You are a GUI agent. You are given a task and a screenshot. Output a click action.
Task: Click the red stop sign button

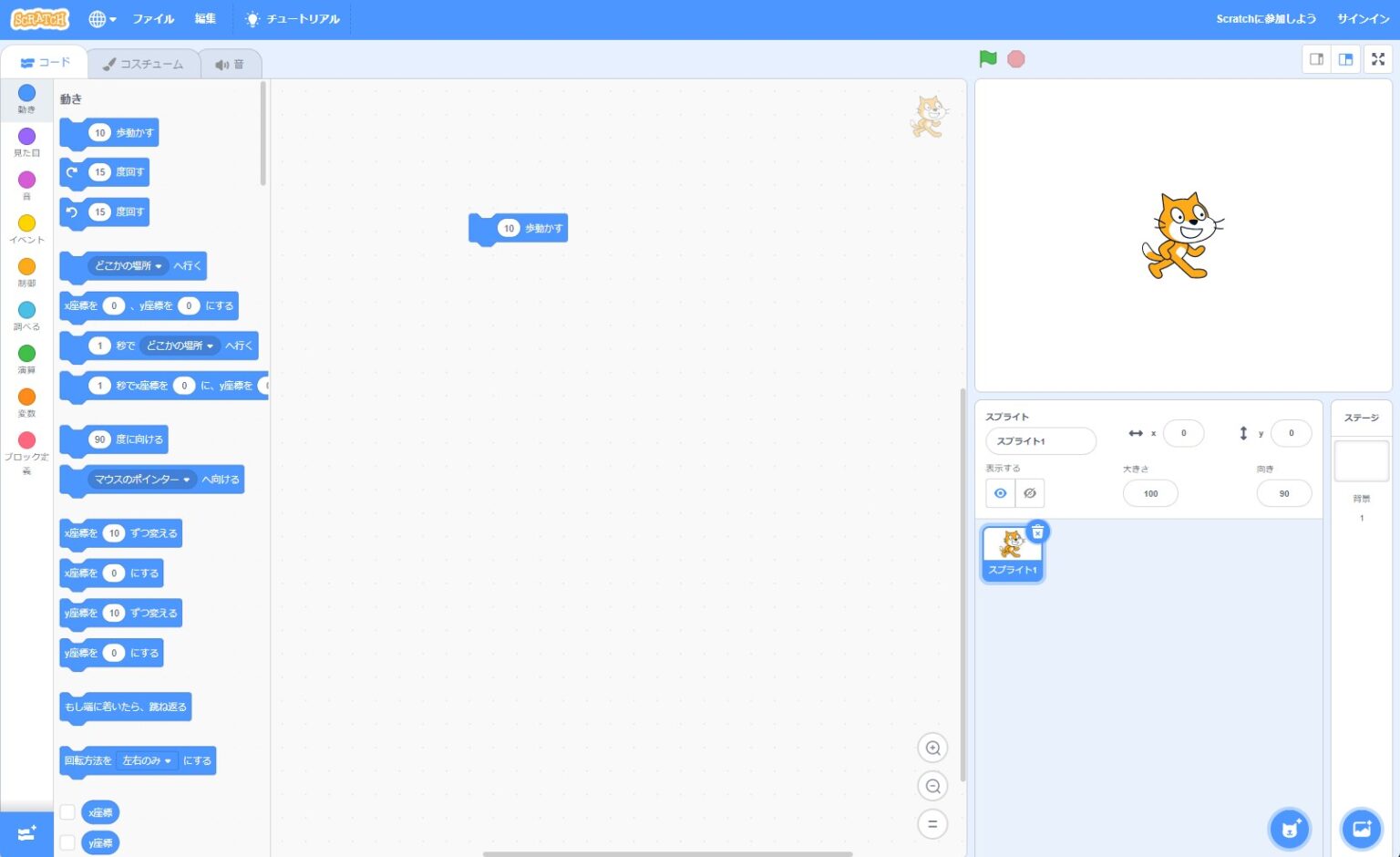(1016, 59)
